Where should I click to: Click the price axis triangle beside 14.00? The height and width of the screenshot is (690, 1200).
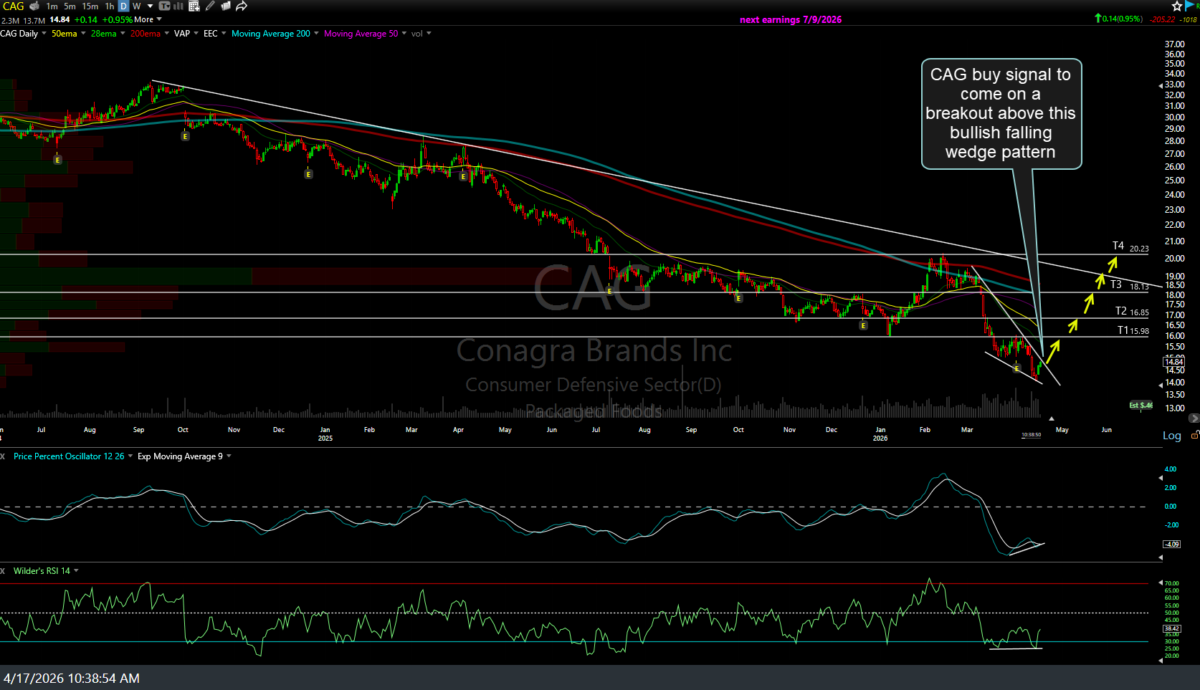tap(1160, 385)
